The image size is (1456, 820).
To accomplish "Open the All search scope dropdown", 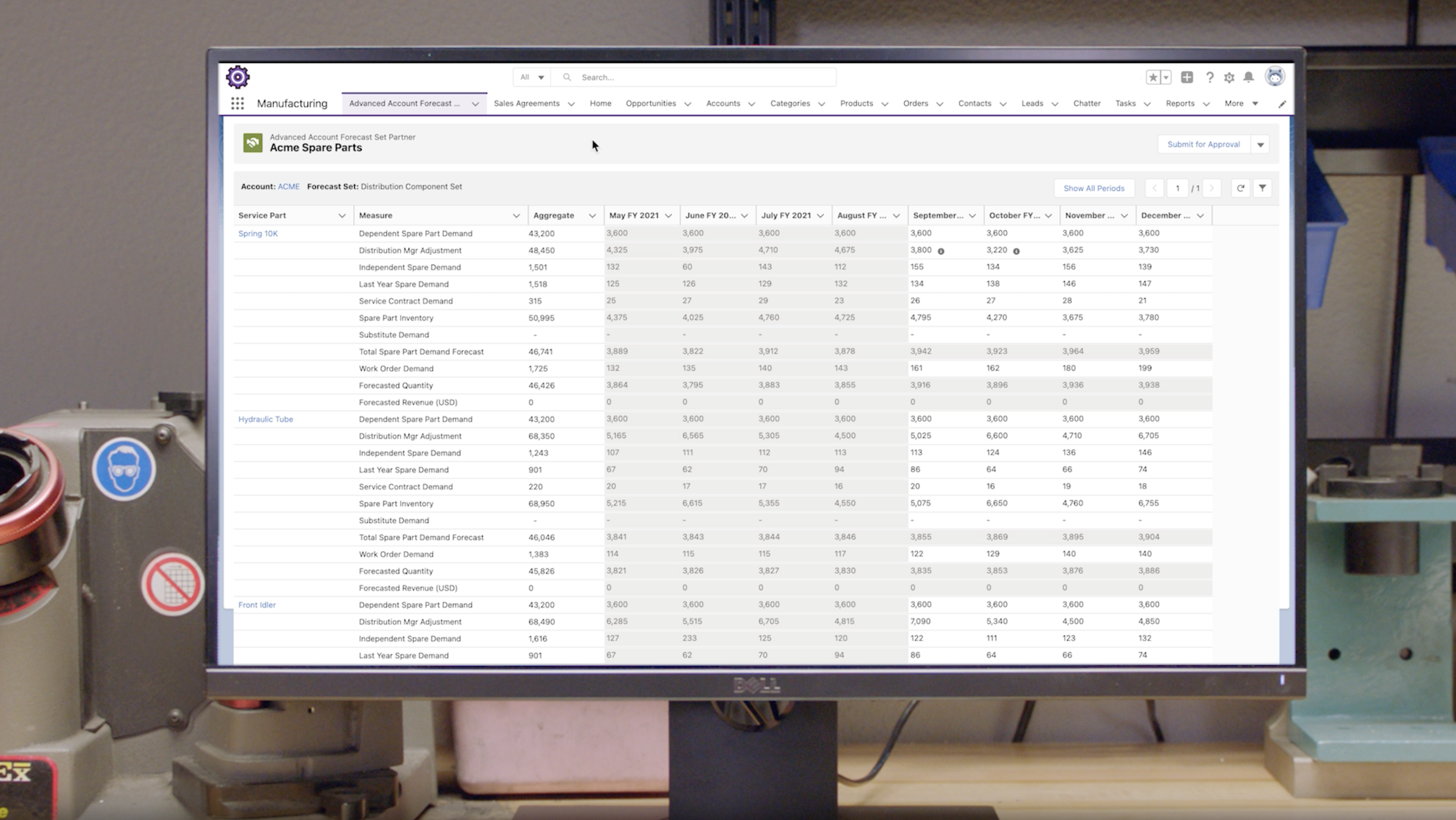I will coord(532,78).
